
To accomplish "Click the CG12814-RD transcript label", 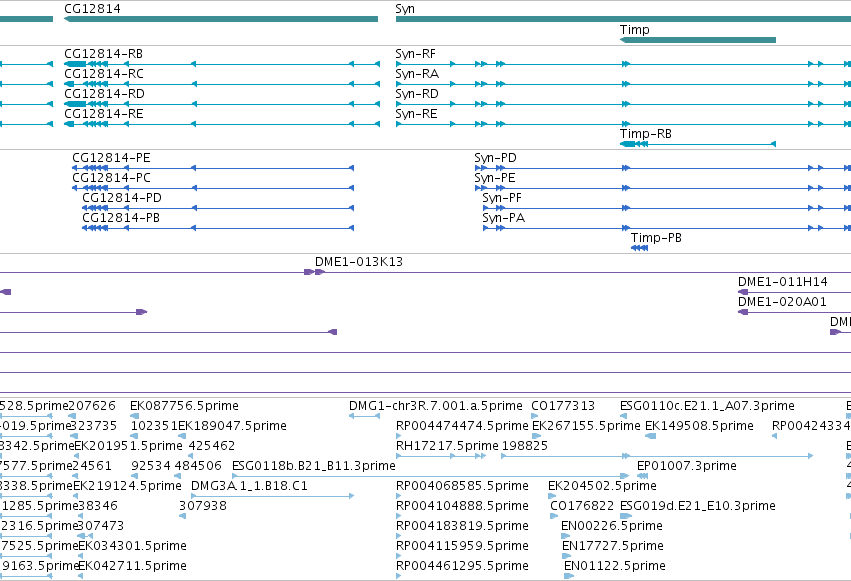I will click(x=104, y=94).
